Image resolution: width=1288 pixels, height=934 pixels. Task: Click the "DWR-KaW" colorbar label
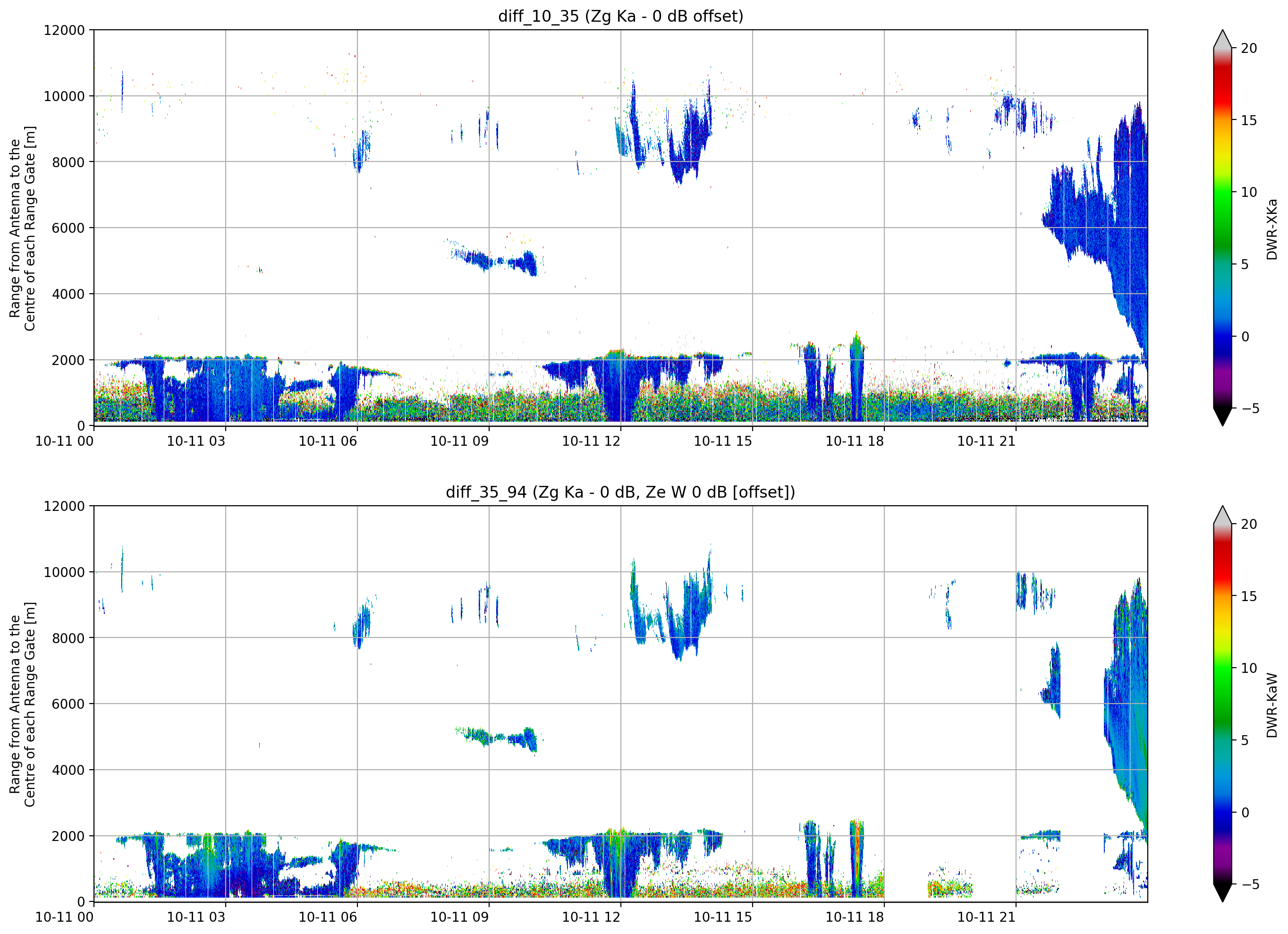point(1271,705)
